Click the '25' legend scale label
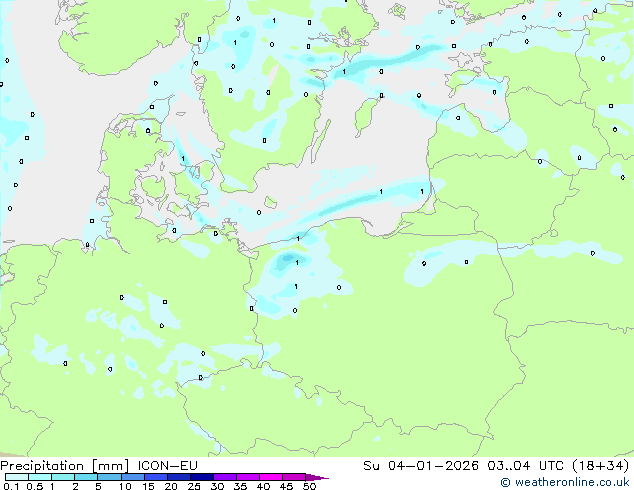The width and height of the screenshot is (634, 490). 194,486
